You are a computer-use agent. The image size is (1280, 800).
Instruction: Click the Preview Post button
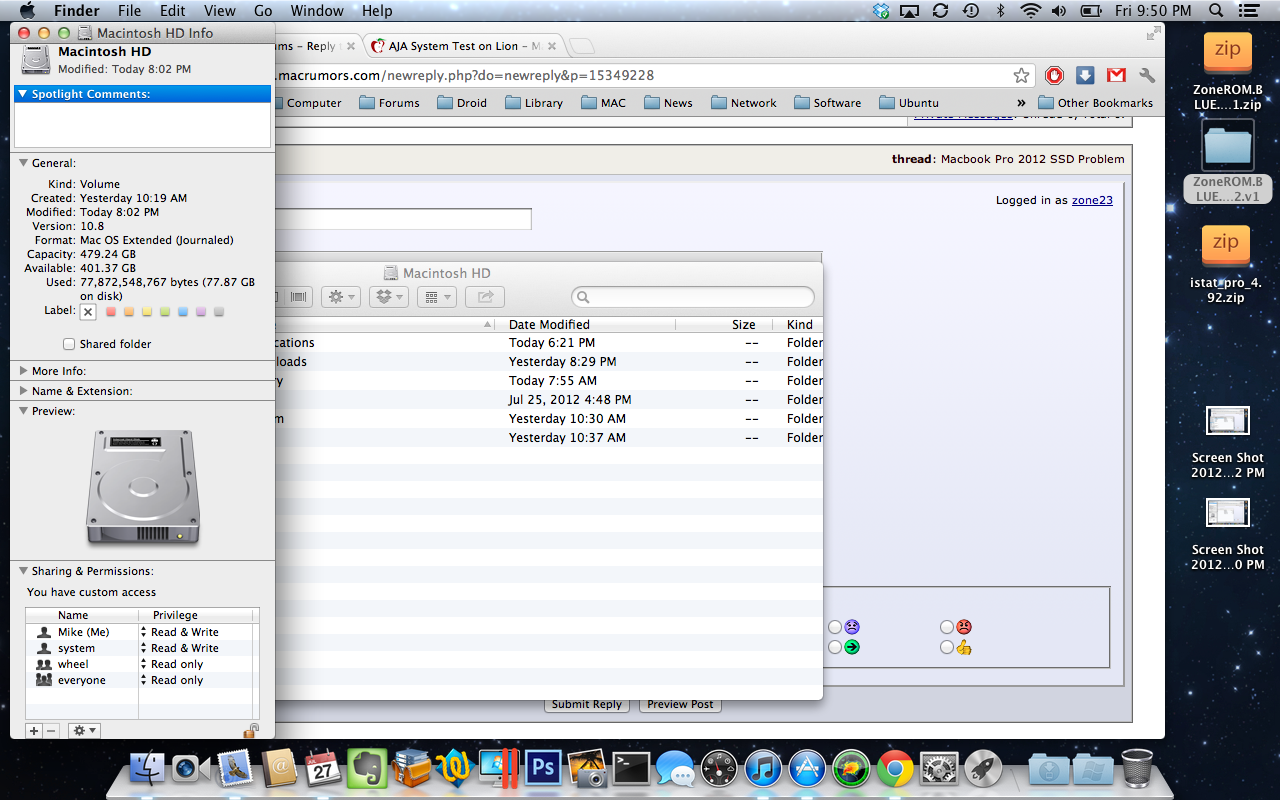pos(680,704)
